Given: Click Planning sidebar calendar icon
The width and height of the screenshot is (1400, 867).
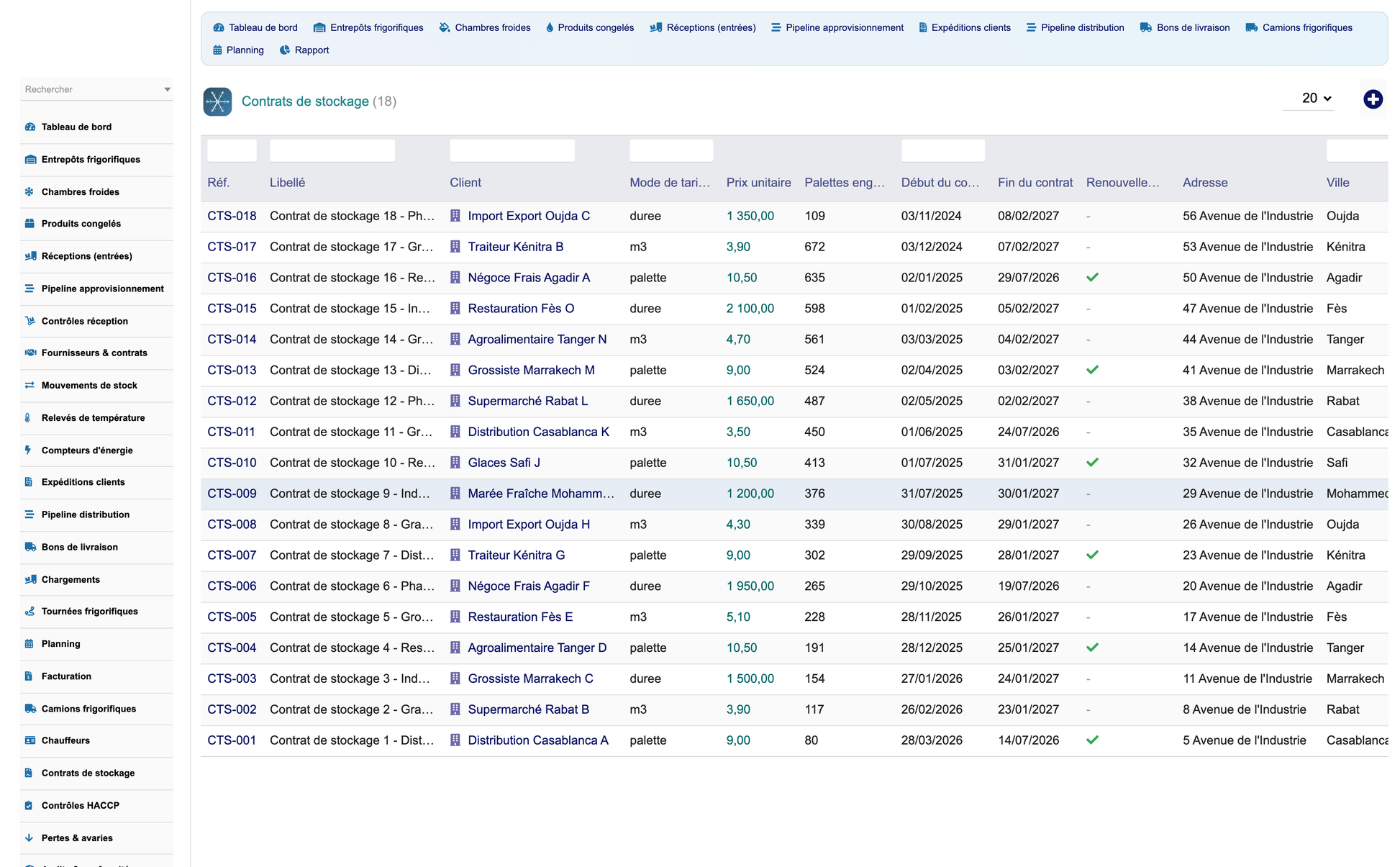Looking at the screenshot, I should pyautogui.click(x=29, y=643).
